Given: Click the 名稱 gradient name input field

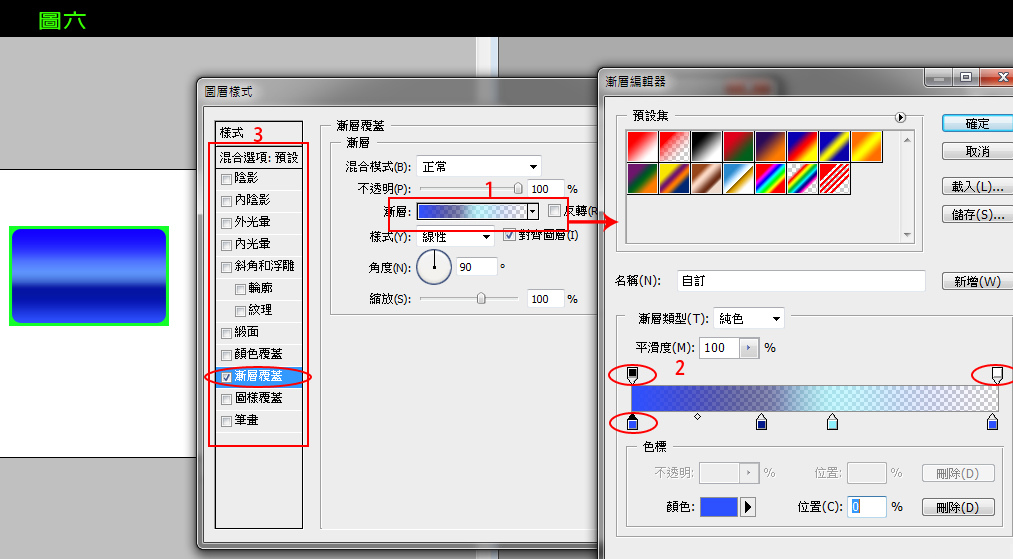Looking at the screenshot, I should click(x=801, y=281).
